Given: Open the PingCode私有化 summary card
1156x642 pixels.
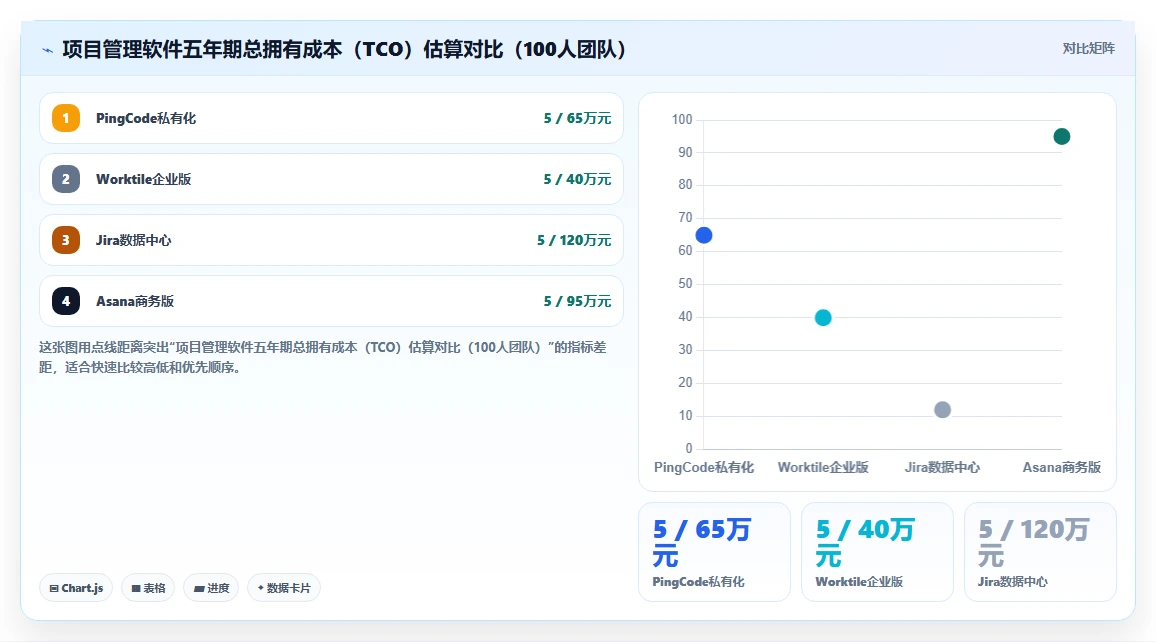Looking at the screenshot, I should [714, 552].
